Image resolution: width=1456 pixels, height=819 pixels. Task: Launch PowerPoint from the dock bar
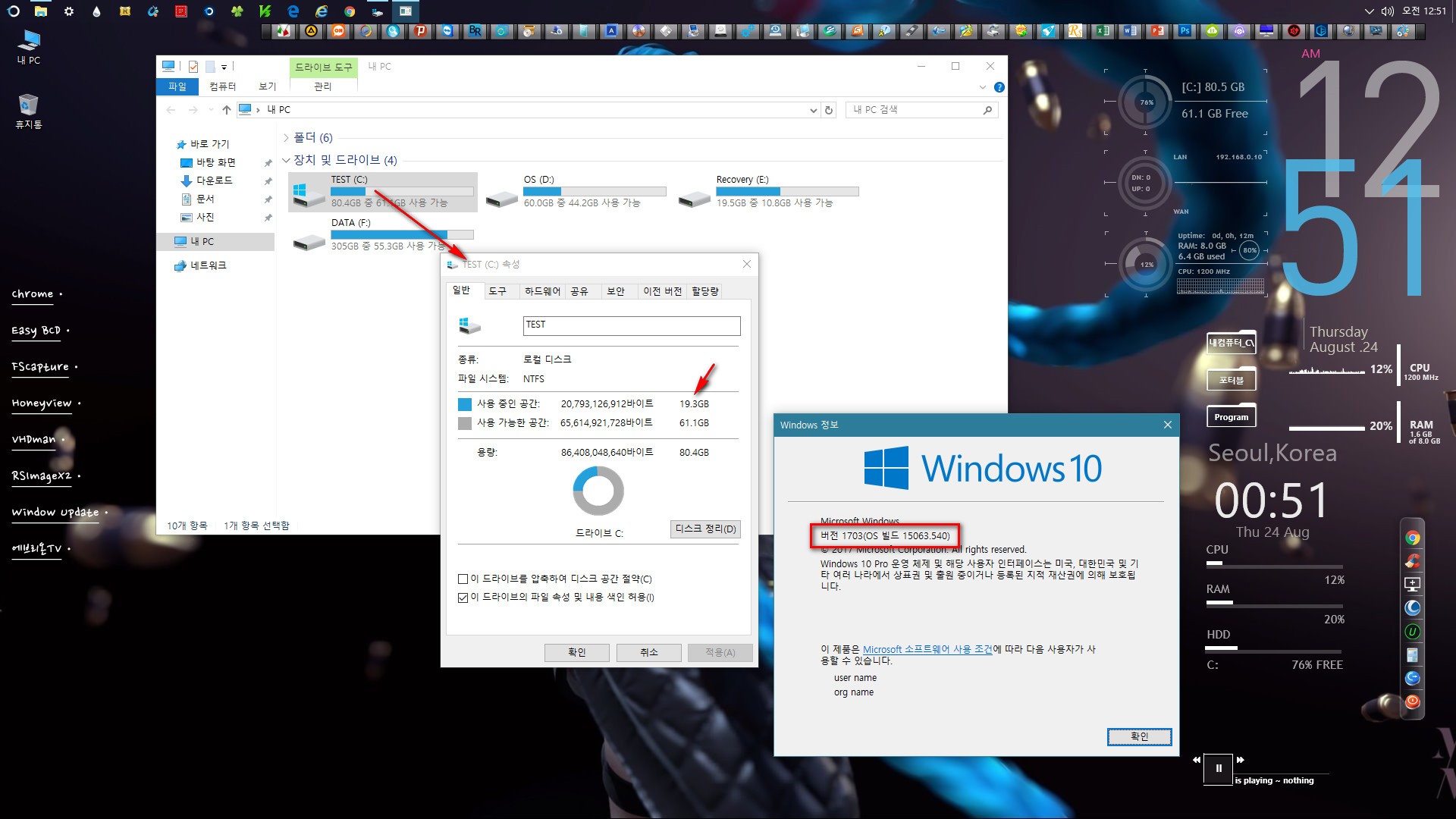1158,31
